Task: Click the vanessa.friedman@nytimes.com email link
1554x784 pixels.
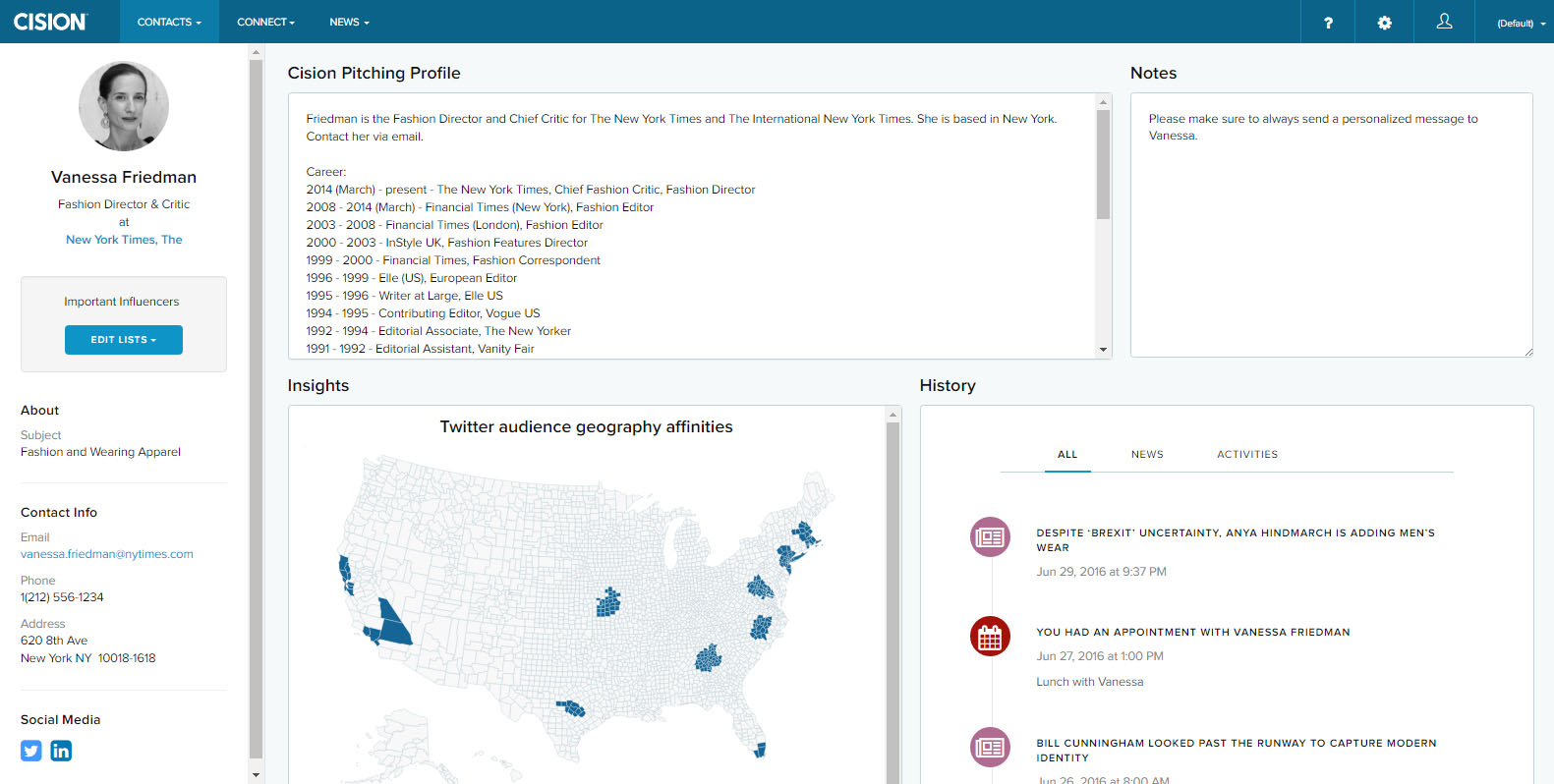Action: [107, 554]
